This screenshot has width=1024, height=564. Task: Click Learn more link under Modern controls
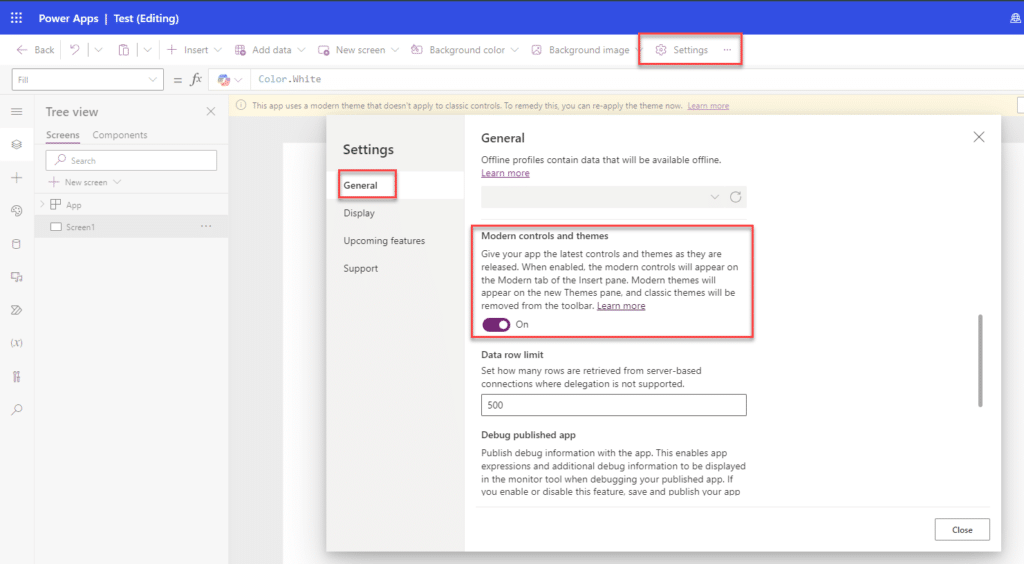point(621,306)
